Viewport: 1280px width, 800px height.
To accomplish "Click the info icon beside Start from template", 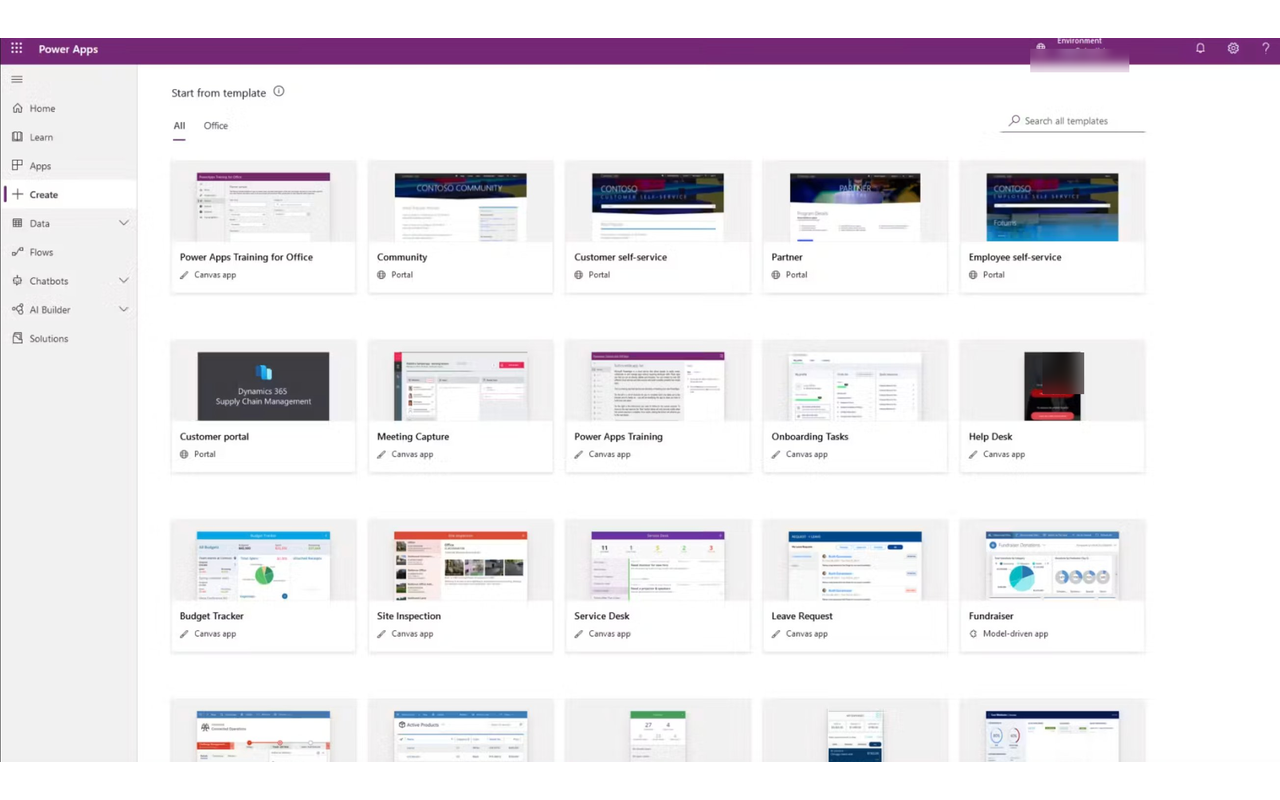I will [279, 91].
